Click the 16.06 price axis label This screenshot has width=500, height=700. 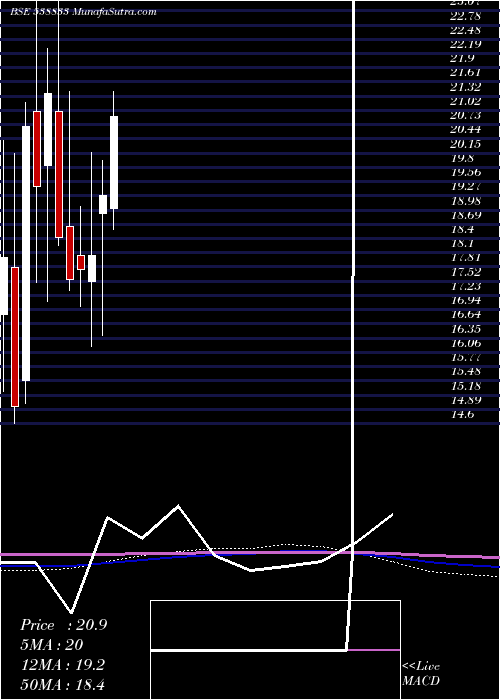point(466,343)
